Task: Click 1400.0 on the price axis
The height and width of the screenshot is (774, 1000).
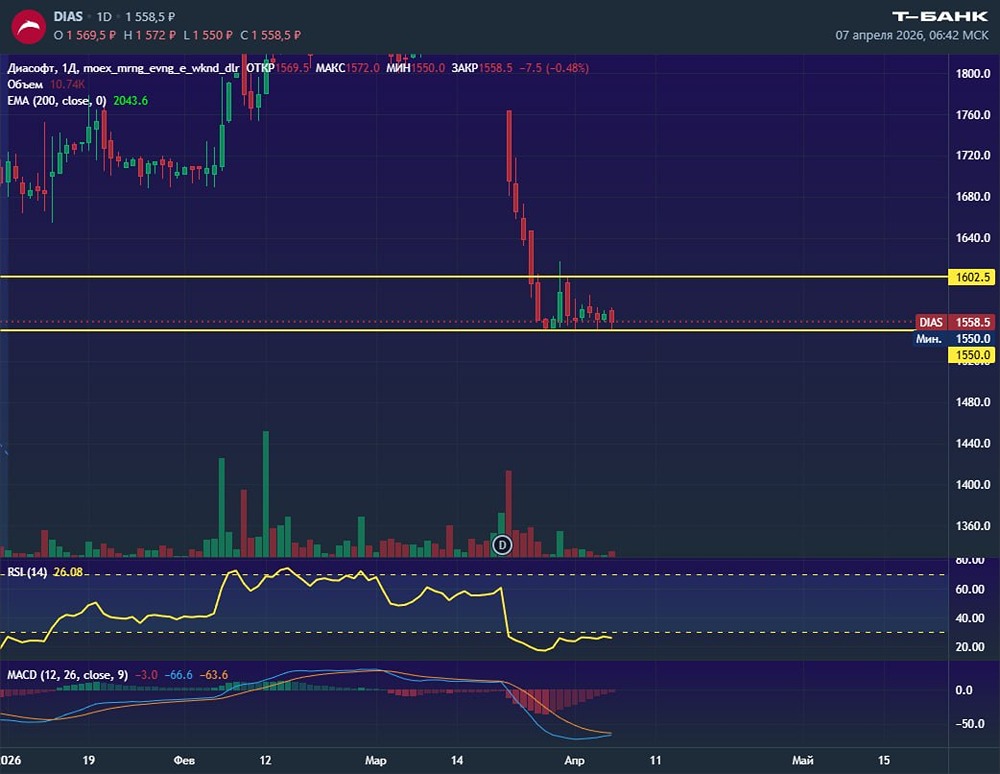Action: [973, 485]
